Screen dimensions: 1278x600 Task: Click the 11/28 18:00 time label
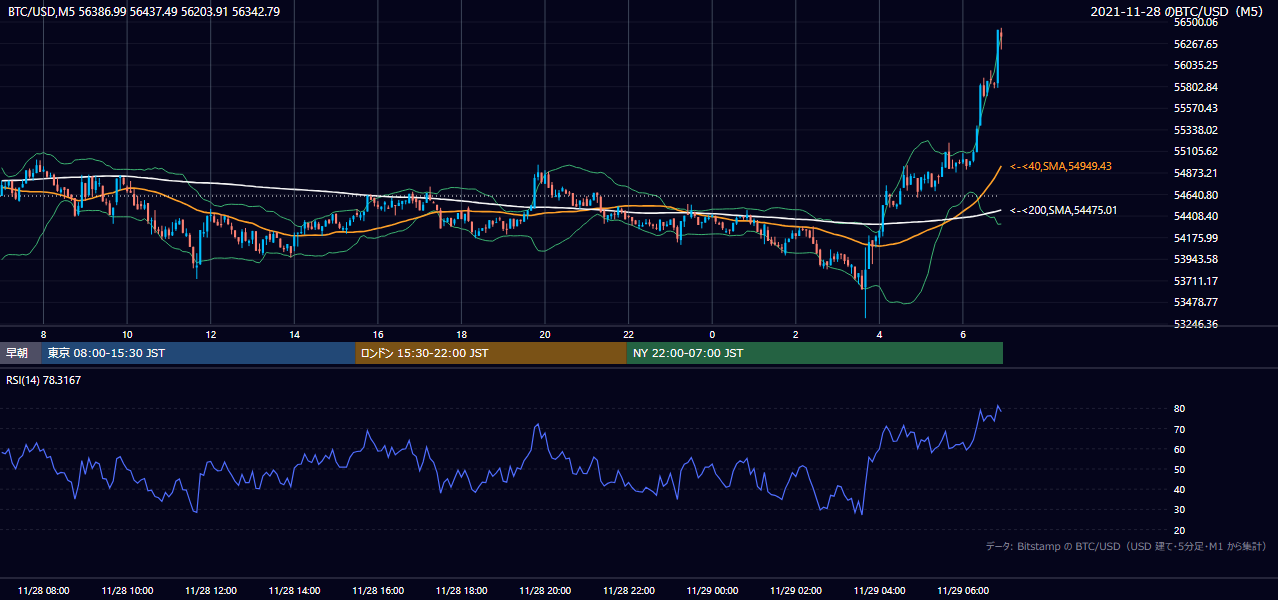462,591
